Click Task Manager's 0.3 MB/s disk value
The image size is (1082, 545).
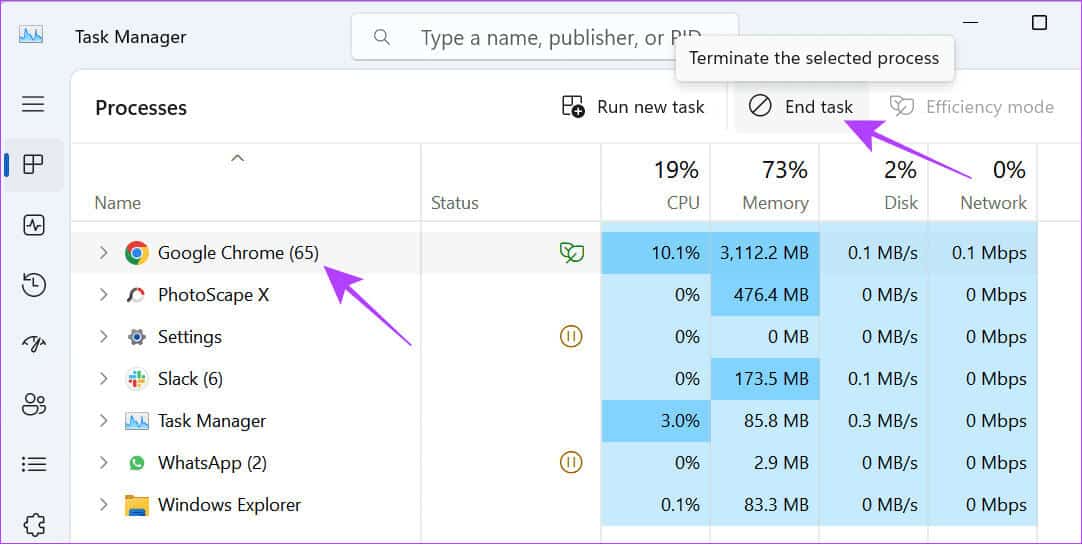883,421
